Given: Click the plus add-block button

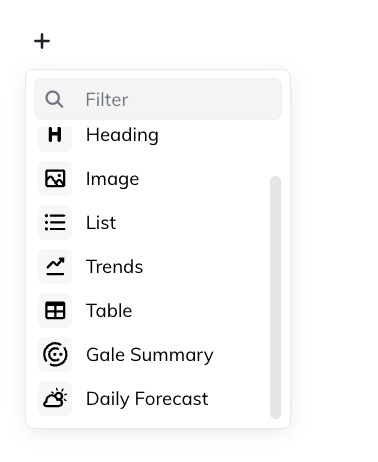Looking at the screenshot, I should [x=42, y=41].
